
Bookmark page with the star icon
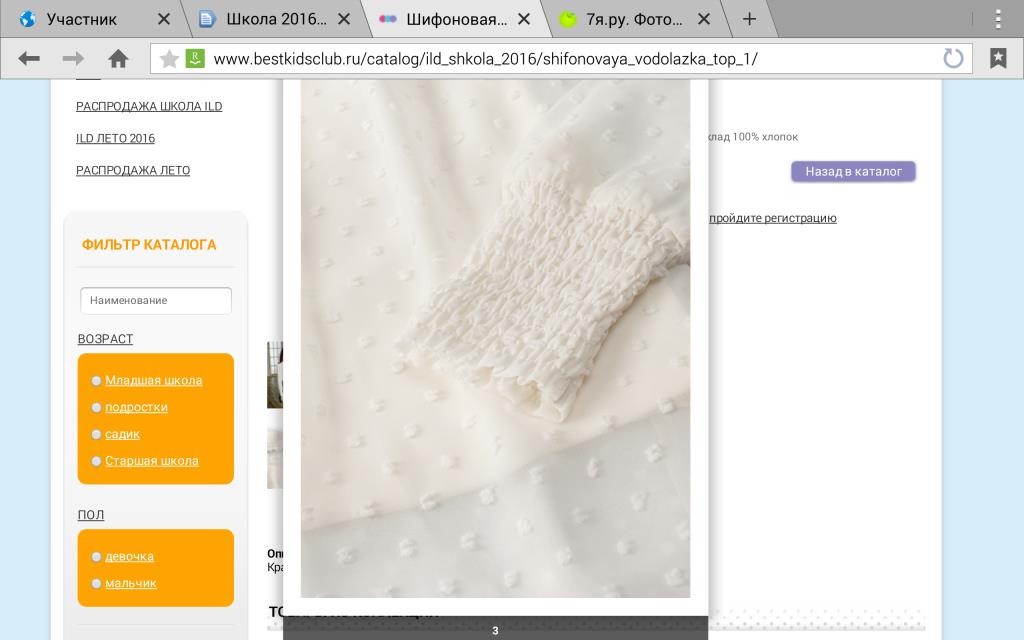[x=169, y=59]
